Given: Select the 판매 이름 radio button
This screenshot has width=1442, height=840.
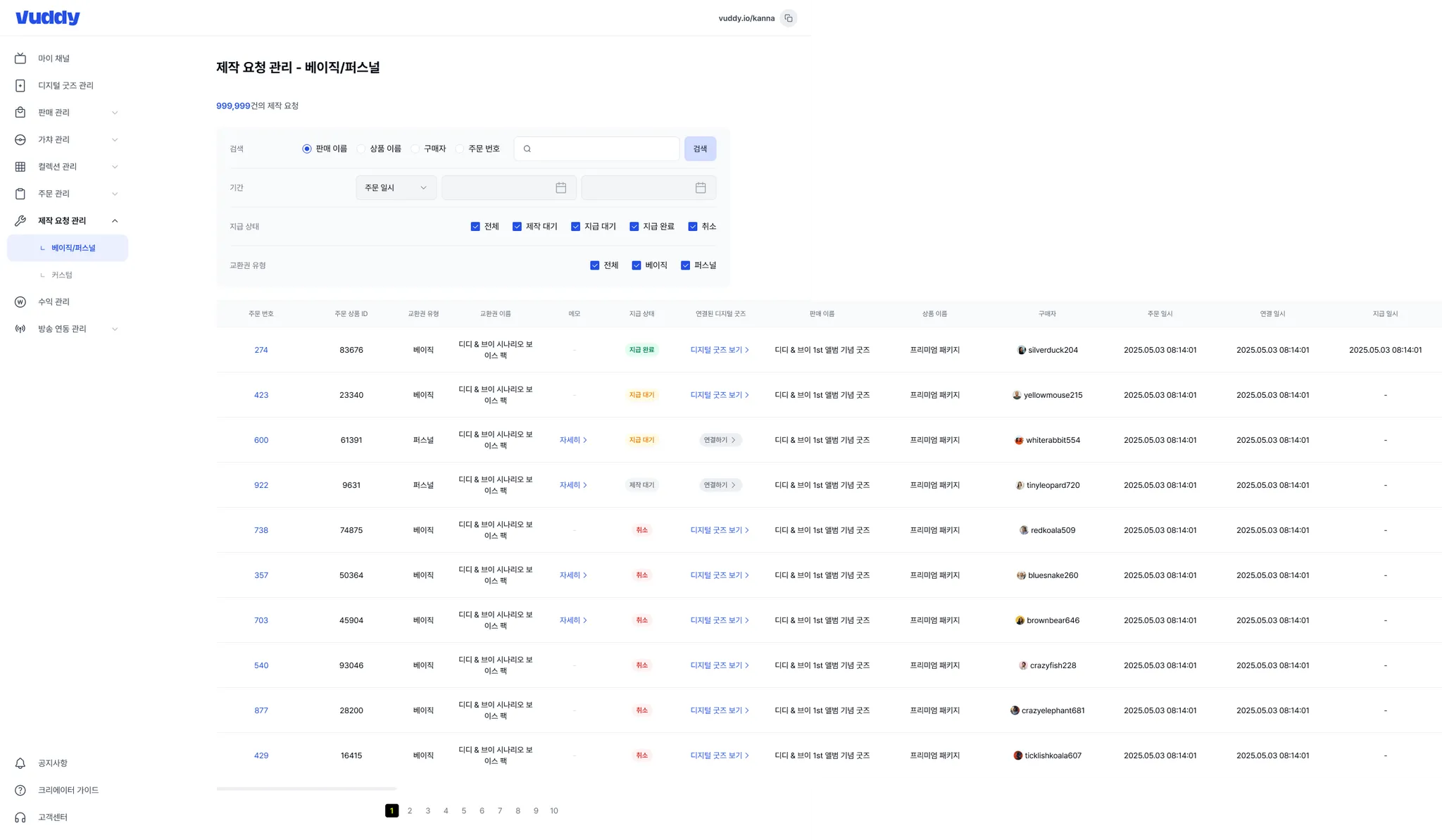Looking at the screenshot, I should tap(307, 149).
